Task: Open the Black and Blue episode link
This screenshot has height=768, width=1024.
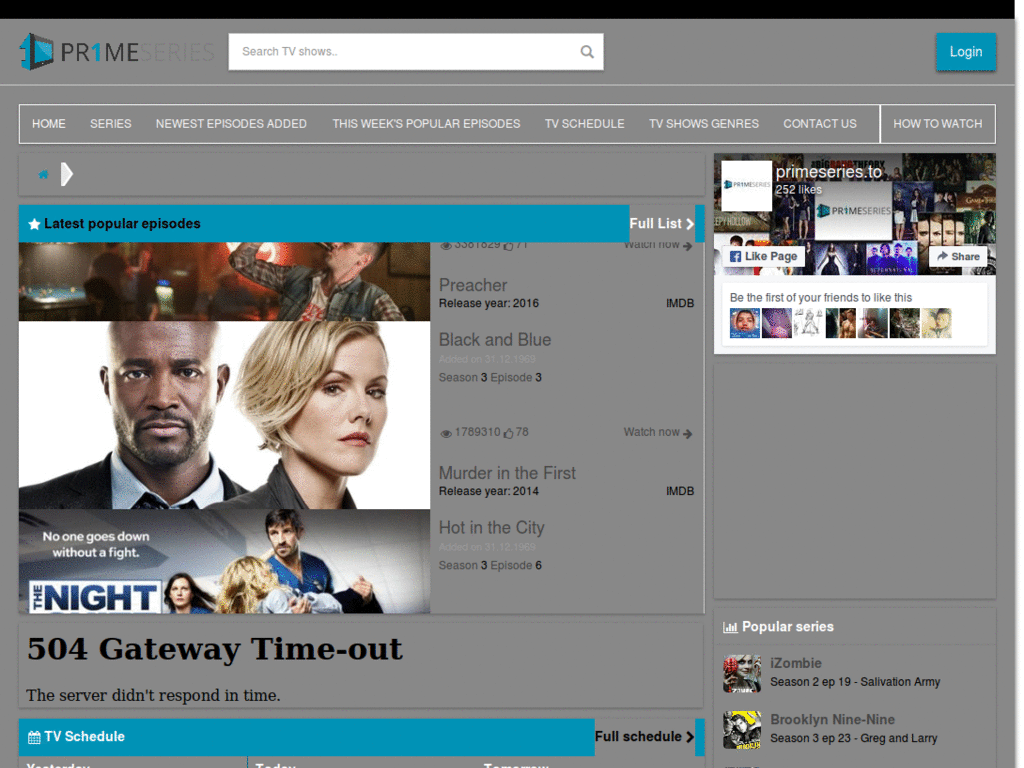Action: 495,340
